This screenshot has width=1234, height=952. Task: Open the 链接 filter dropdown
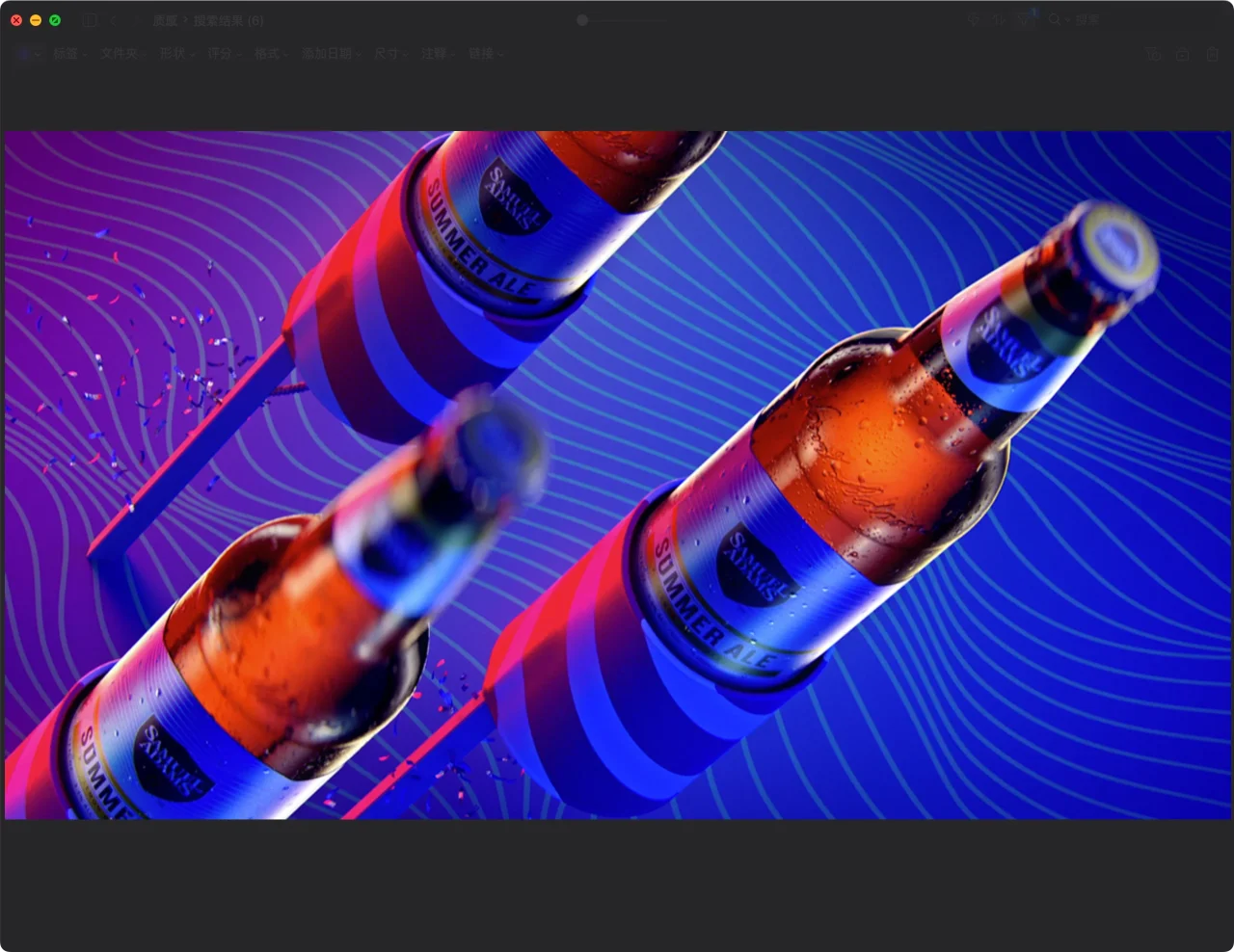(485, 54)
